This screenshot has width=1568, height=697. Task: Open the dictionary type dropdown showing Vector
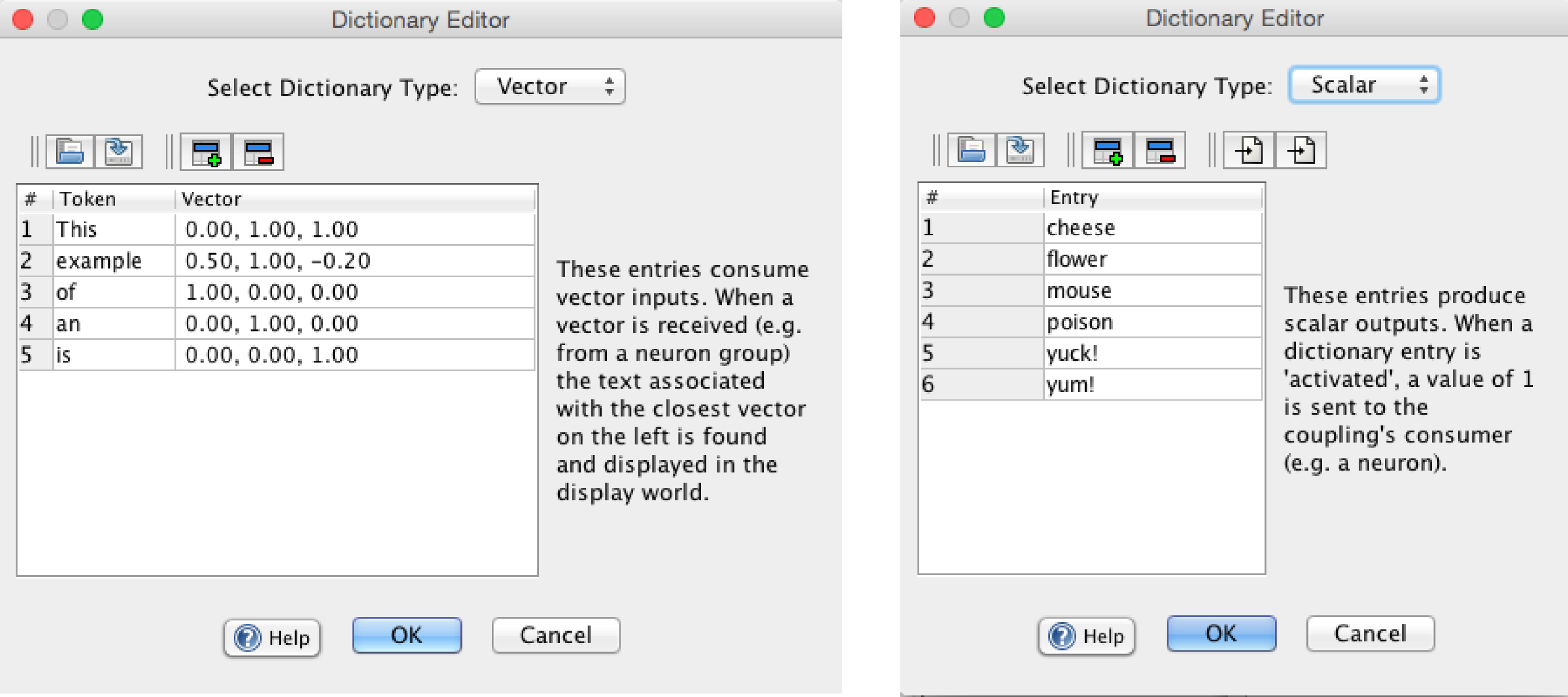click(550, 86)
